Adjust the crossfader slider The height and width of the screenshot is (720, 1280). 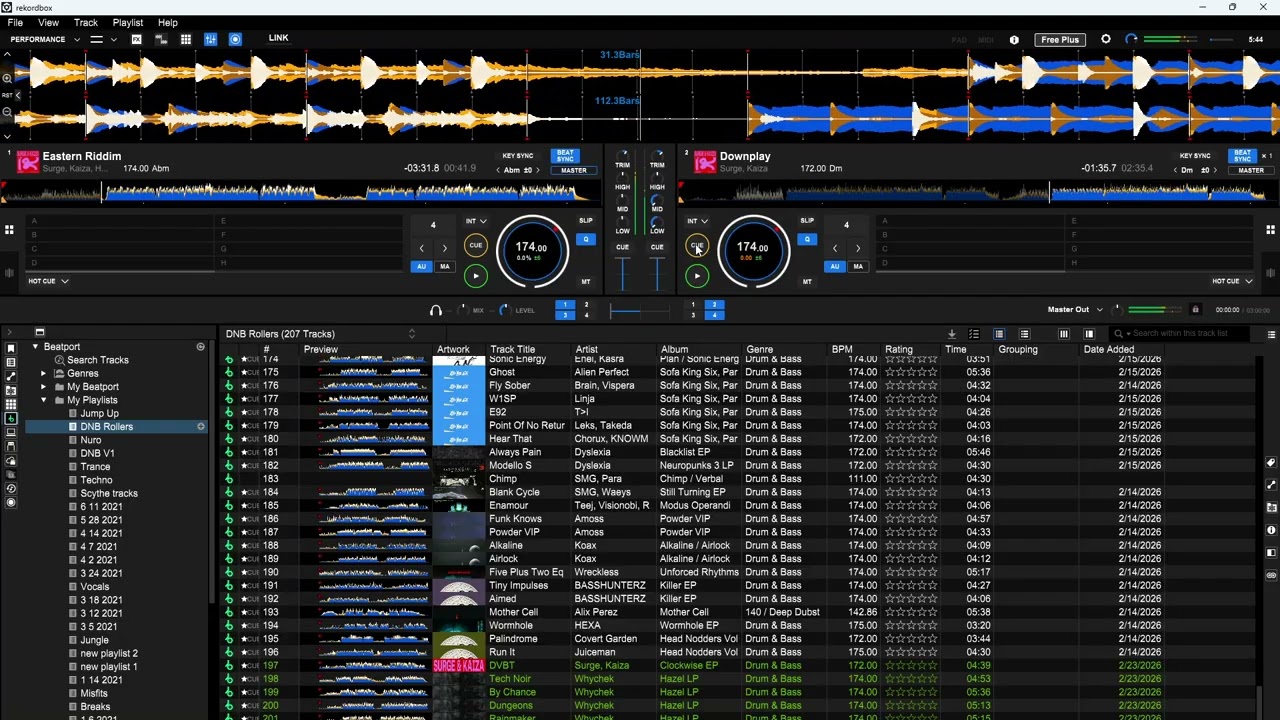pos(640,311)
